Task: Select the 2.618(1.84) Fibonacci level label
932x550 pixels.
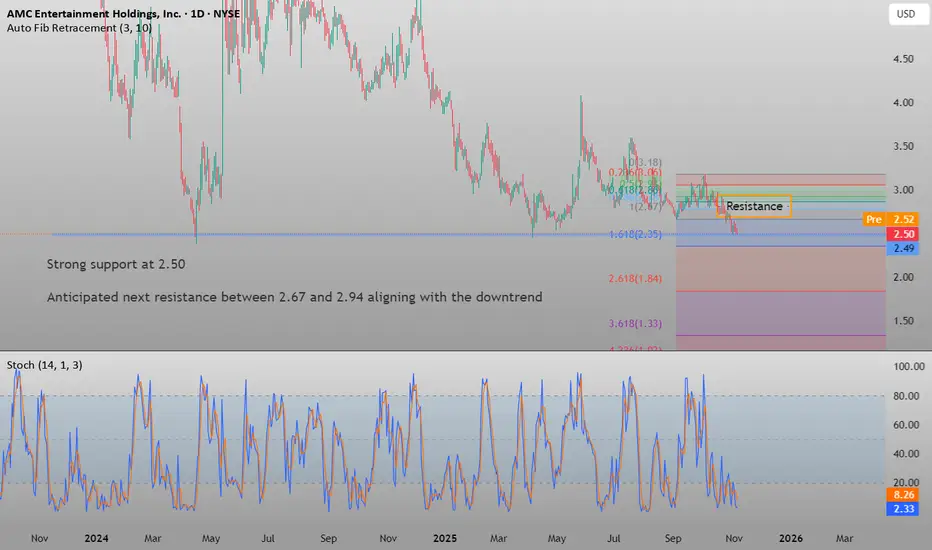Action: pos(635,278)
